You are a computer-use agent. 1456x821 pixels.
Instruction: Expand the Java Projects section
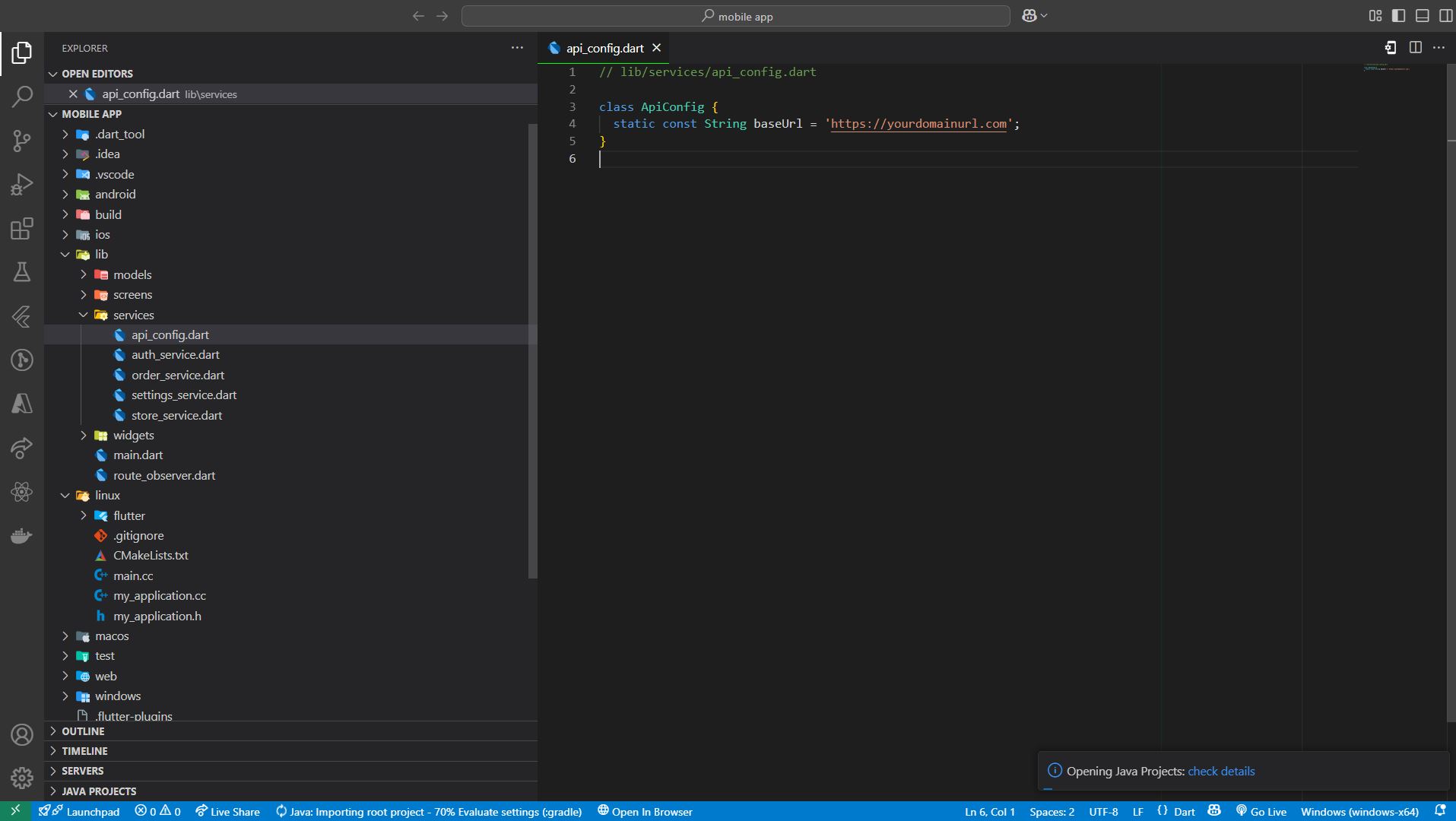pyautogui.click(x=290, y=791)
